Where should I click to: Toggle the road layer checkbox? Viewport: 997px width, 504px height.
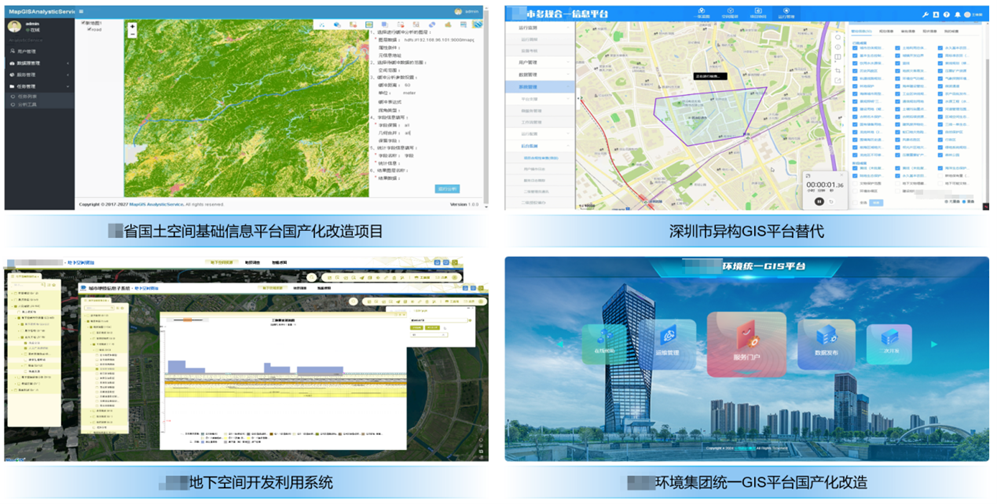tap(88, 30)
